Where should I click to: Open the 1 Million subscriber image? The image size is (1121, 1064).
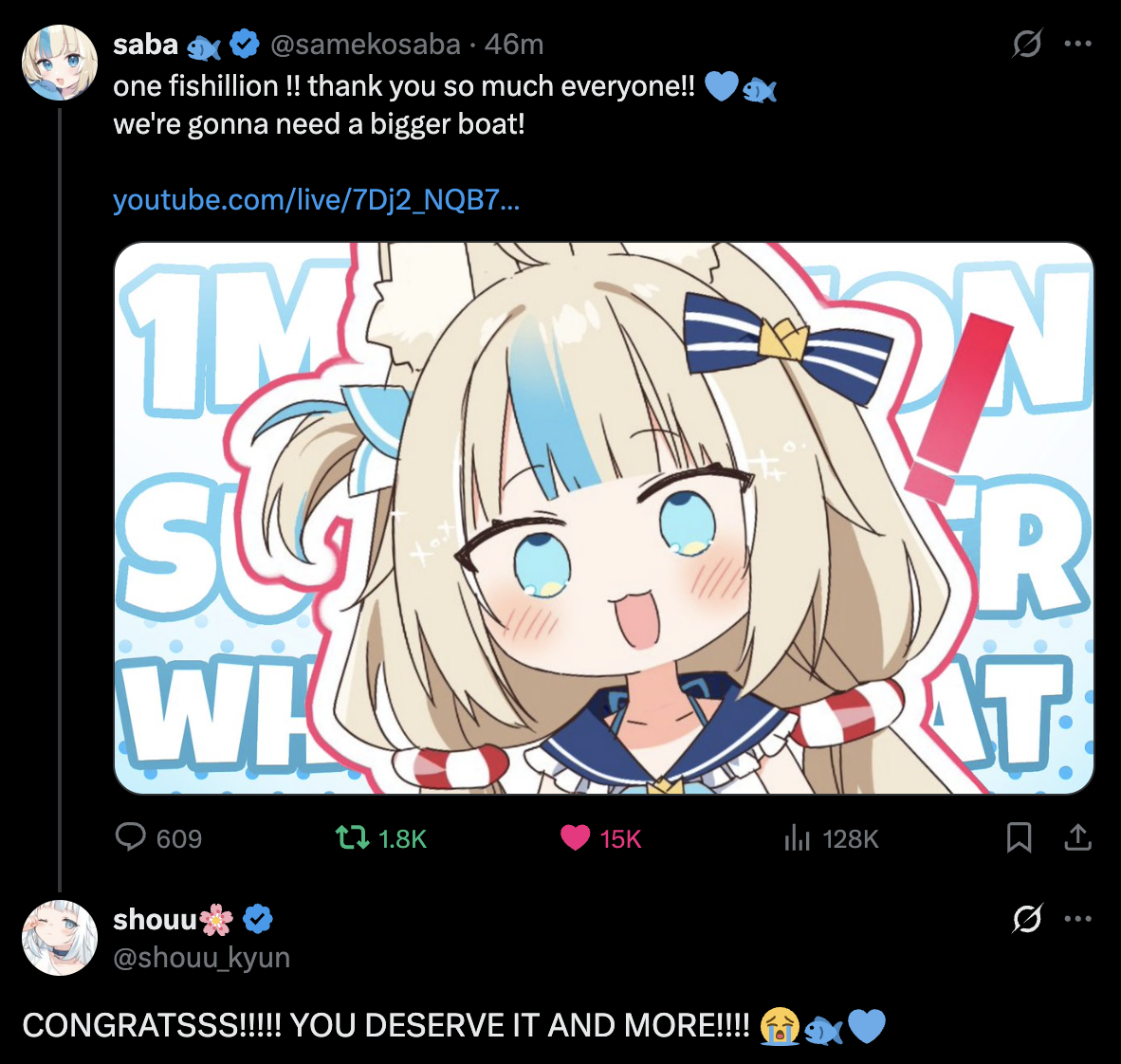(x=604, y=519)
